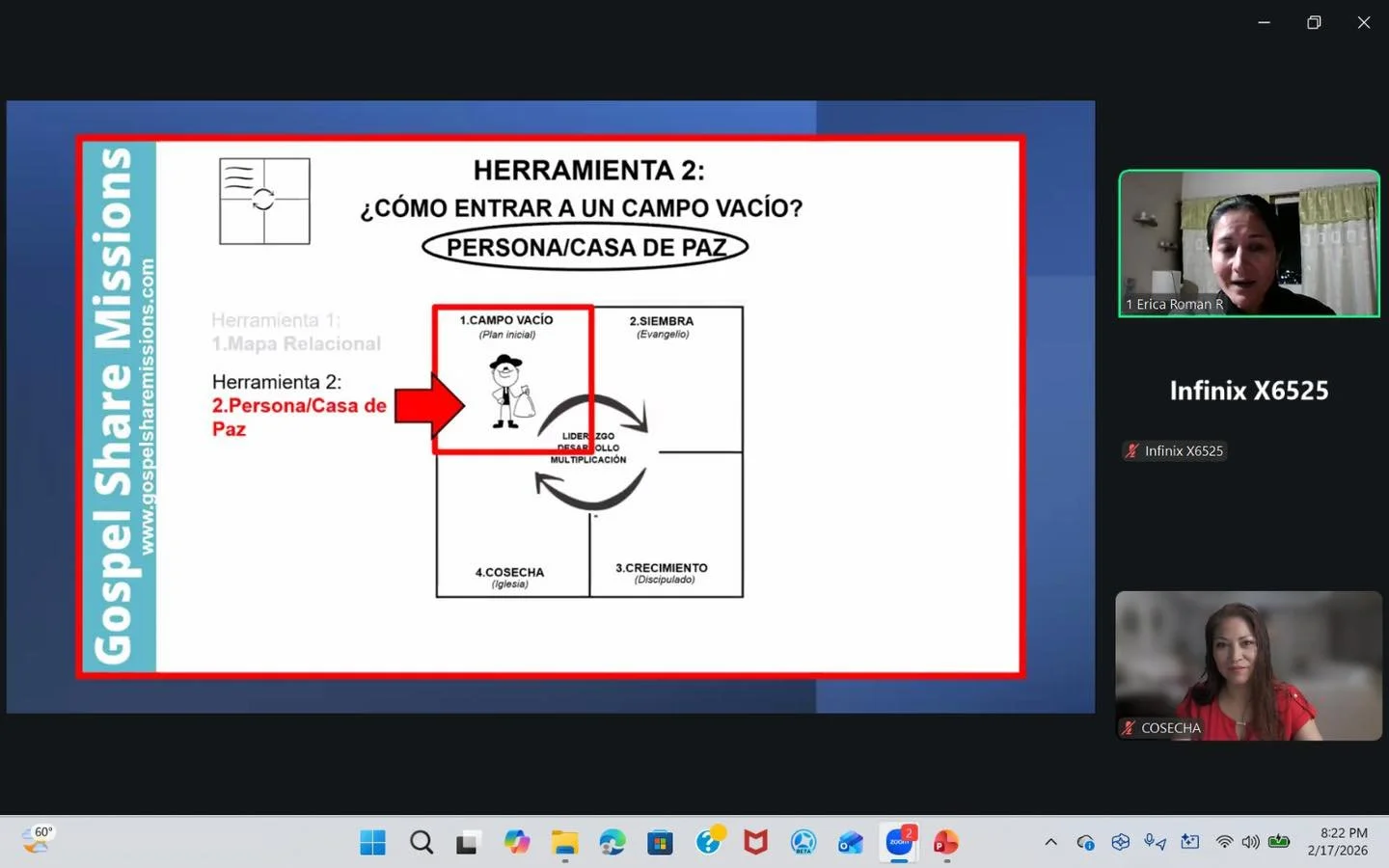The image size is (1389, 868).
Task: Click the 1.CAMPO VACÍO quadrant text
Action: (506, 320)
